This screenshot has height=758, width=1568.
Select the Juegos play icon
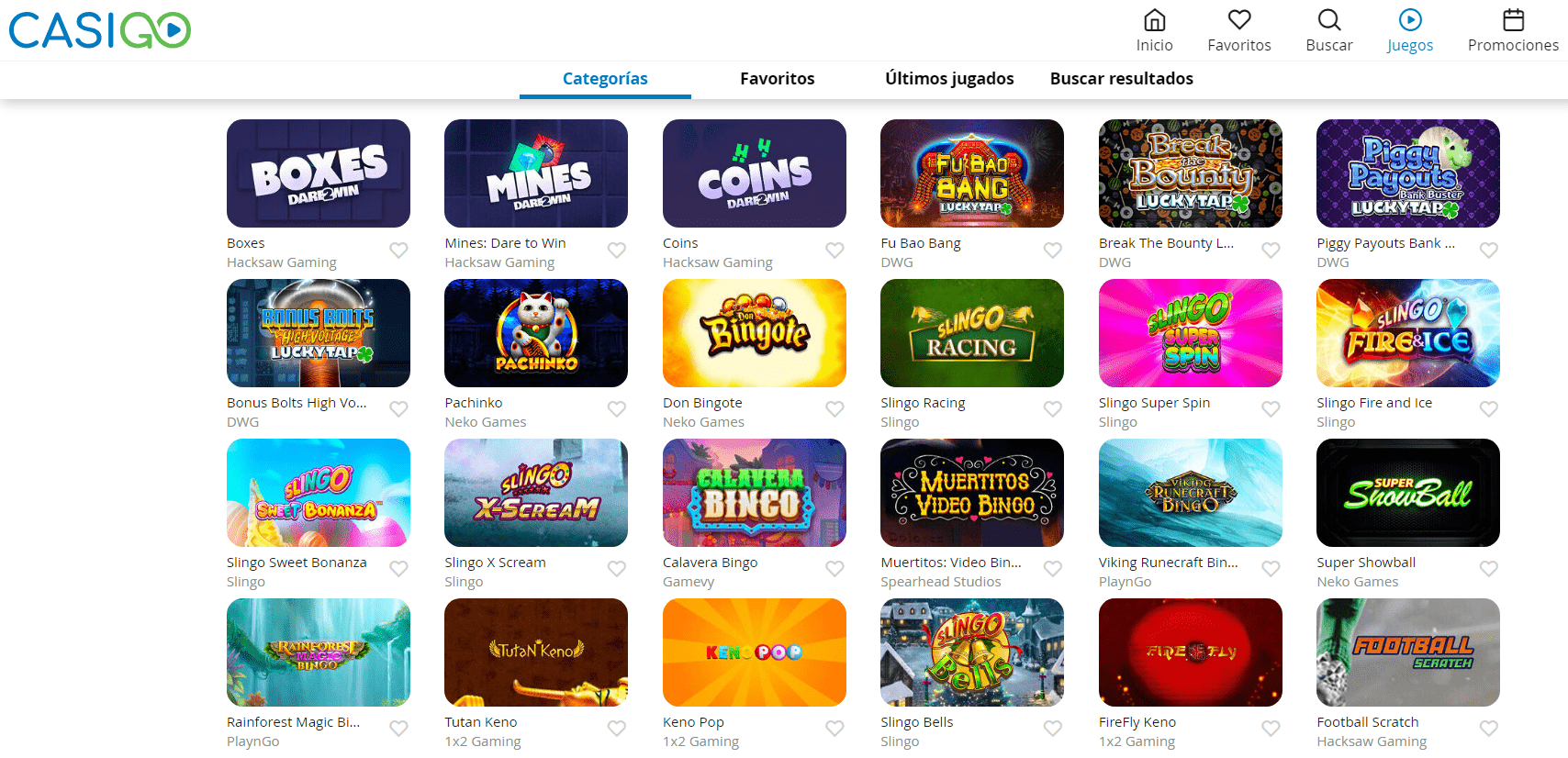point(1410,20)
